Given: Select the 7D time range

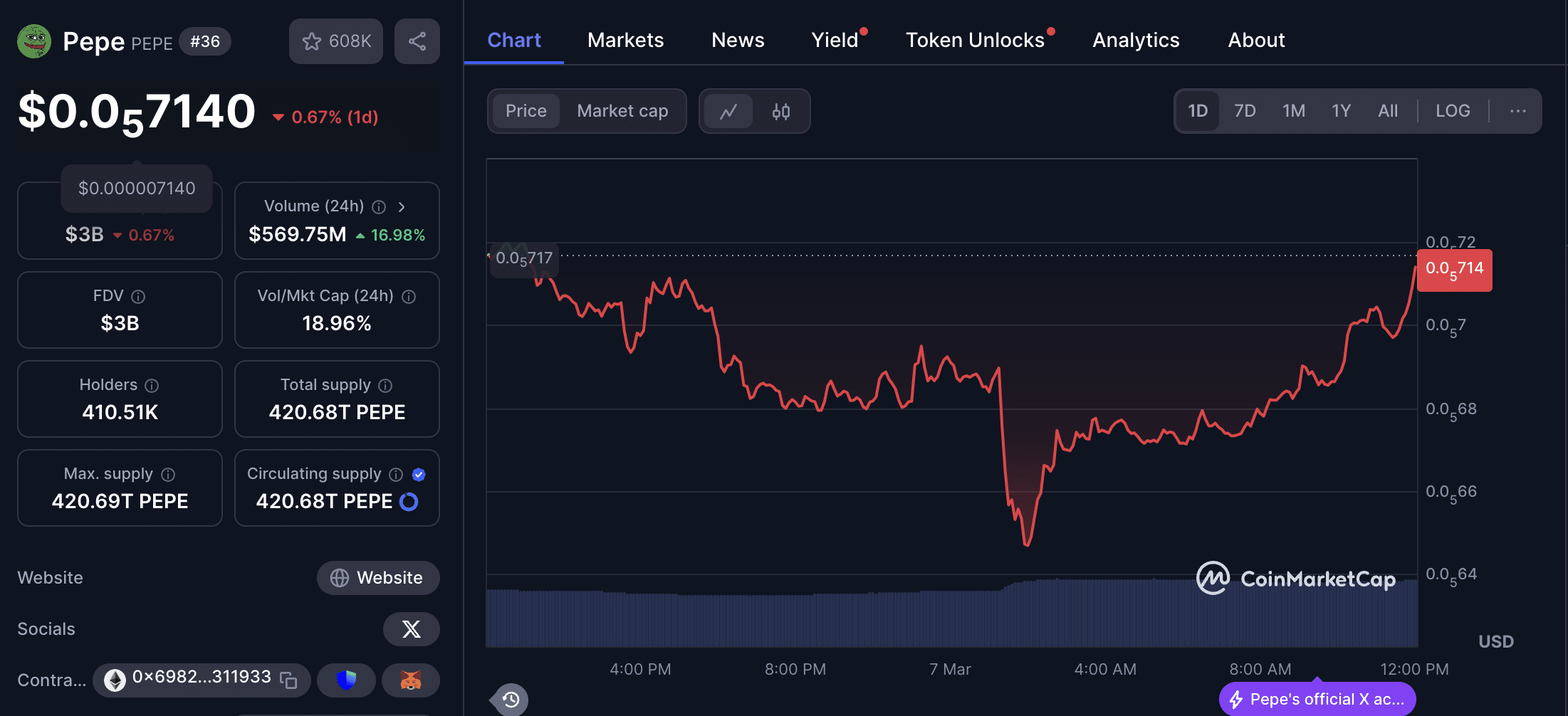Looking at the screenshot, I should (1245, 111).
